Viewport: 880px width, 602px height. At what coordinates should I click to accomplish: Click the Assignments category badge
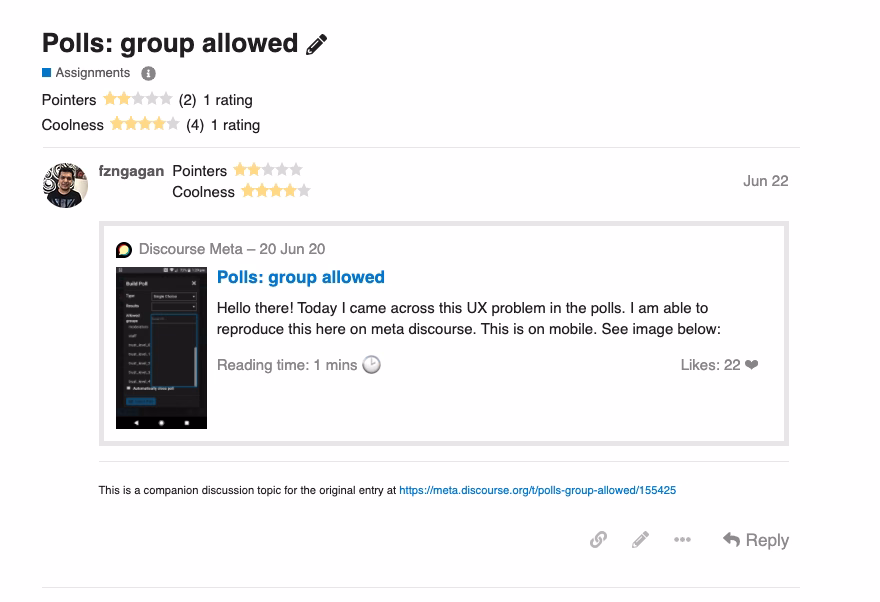86,72
